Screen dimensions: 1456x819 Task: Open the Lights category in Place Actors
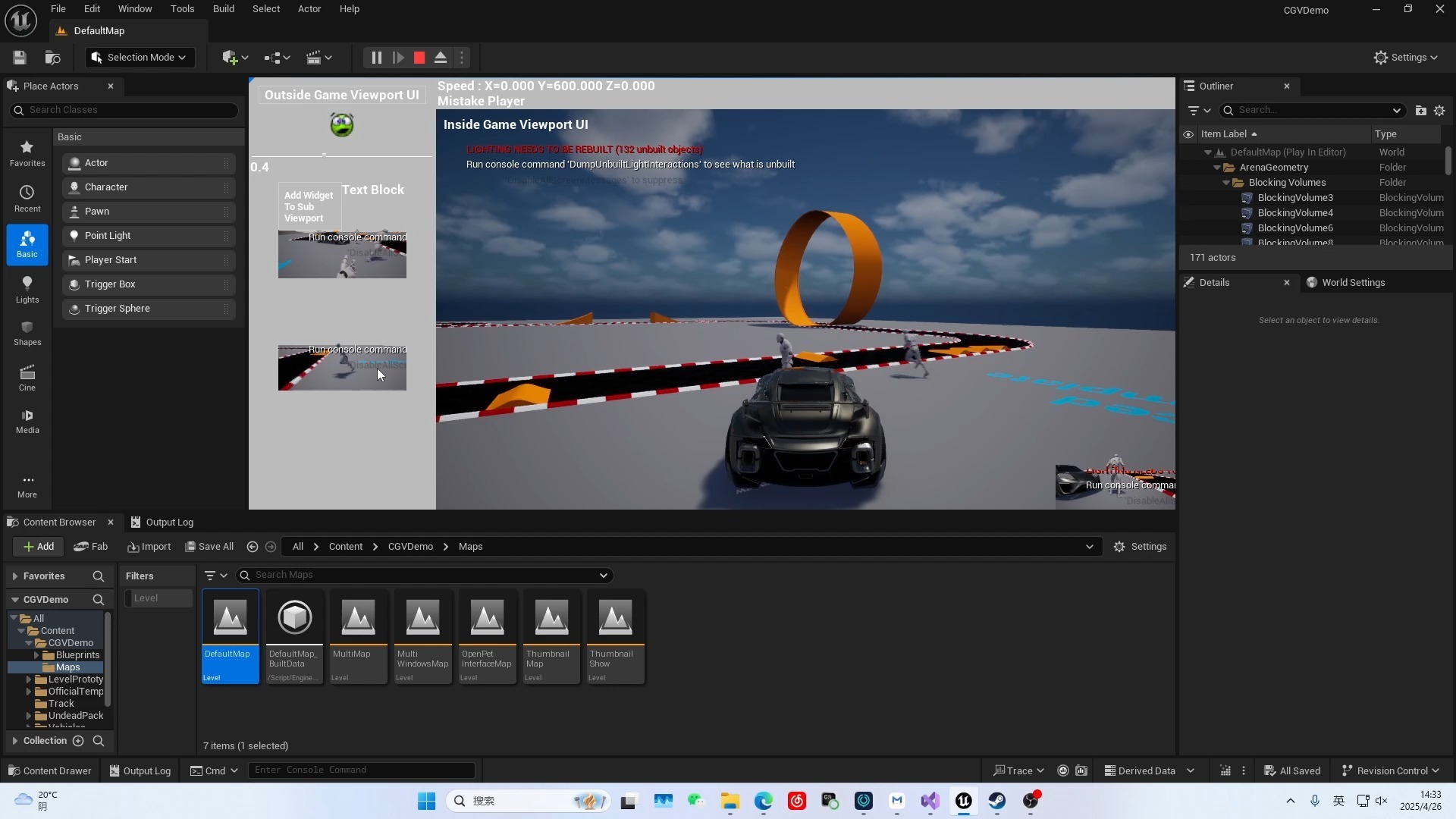point(27,289)
